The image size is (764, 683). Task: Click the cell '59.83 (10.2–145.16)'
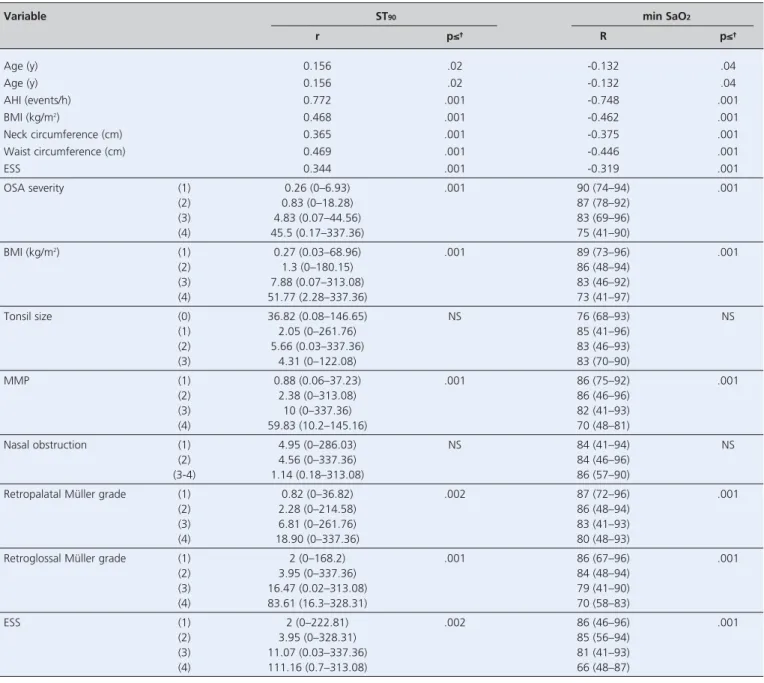coord(317,426)
